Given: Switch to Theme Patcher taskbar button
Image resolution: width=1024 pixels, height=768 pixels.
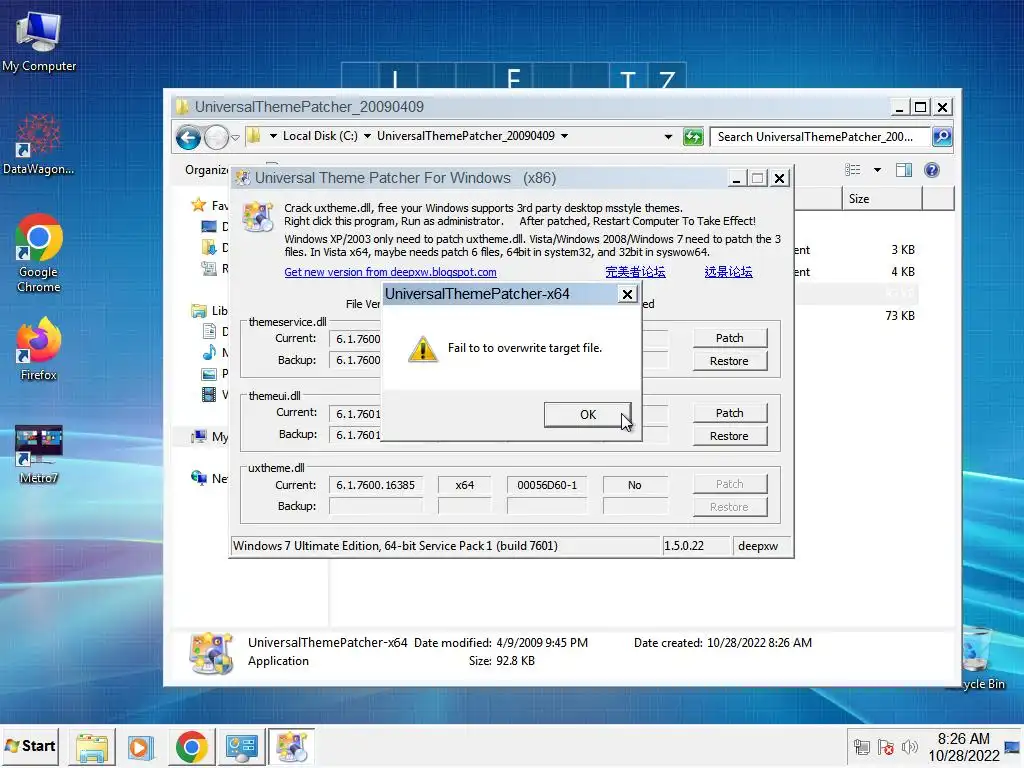Looking at the screenshot, I should tap(291, 747).
